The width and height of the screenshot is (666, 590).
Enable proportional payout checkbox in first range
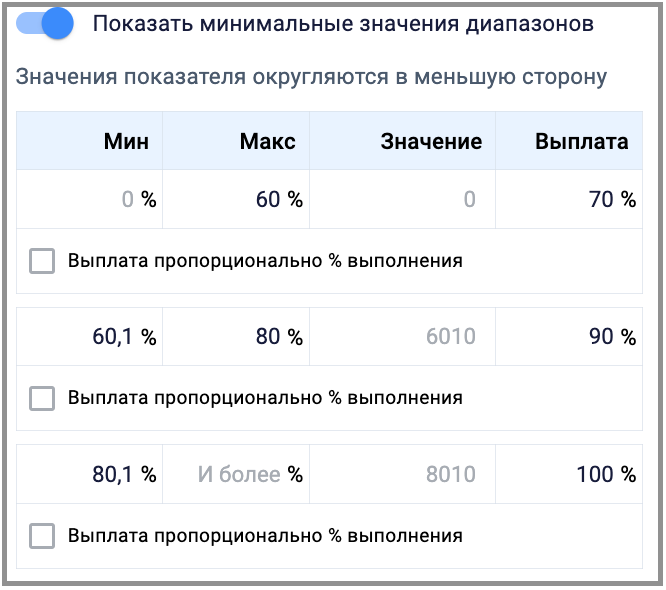42,262
